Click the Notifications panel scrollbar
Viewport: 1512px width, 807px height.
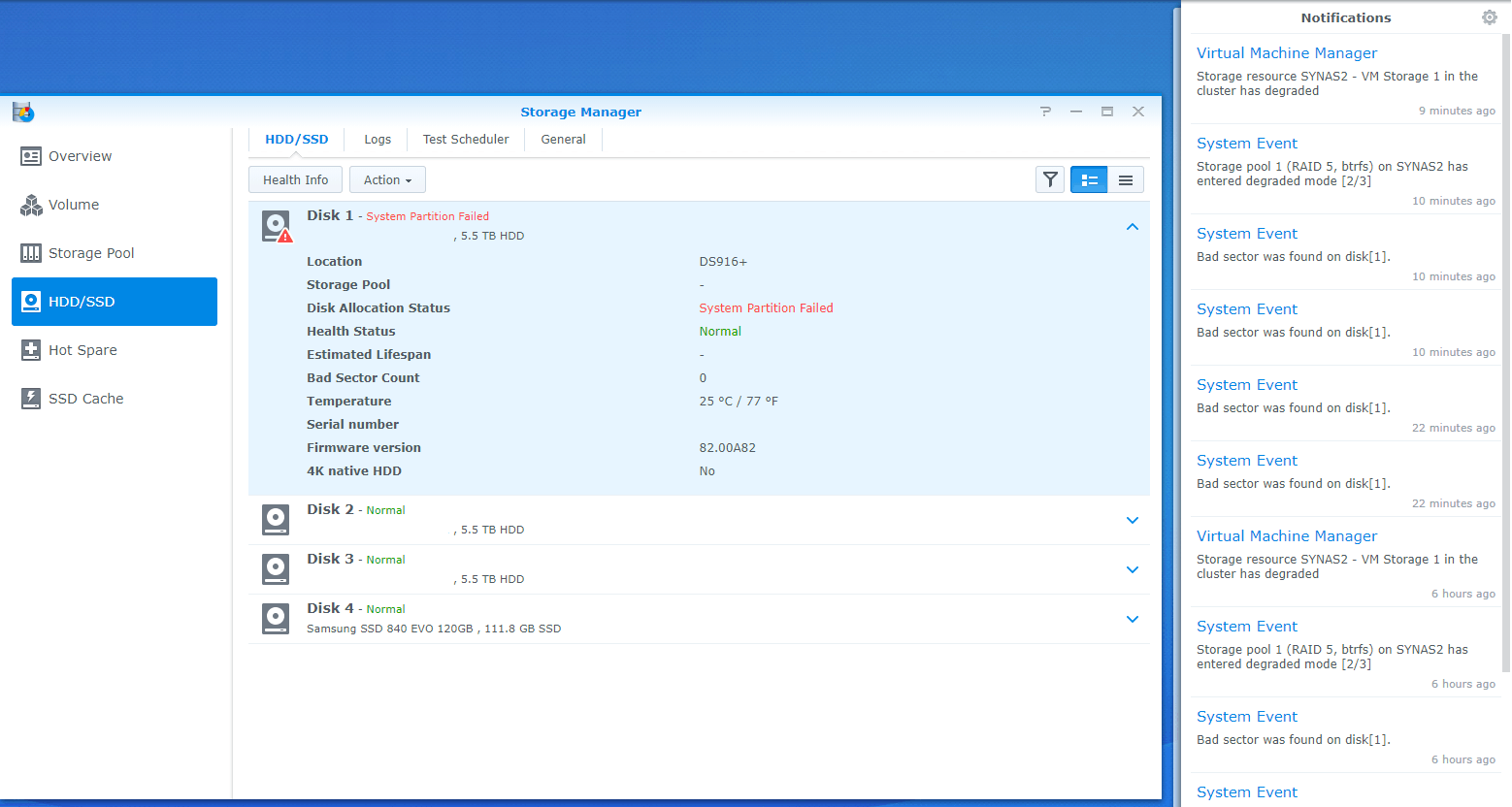tap(1506, 352)
